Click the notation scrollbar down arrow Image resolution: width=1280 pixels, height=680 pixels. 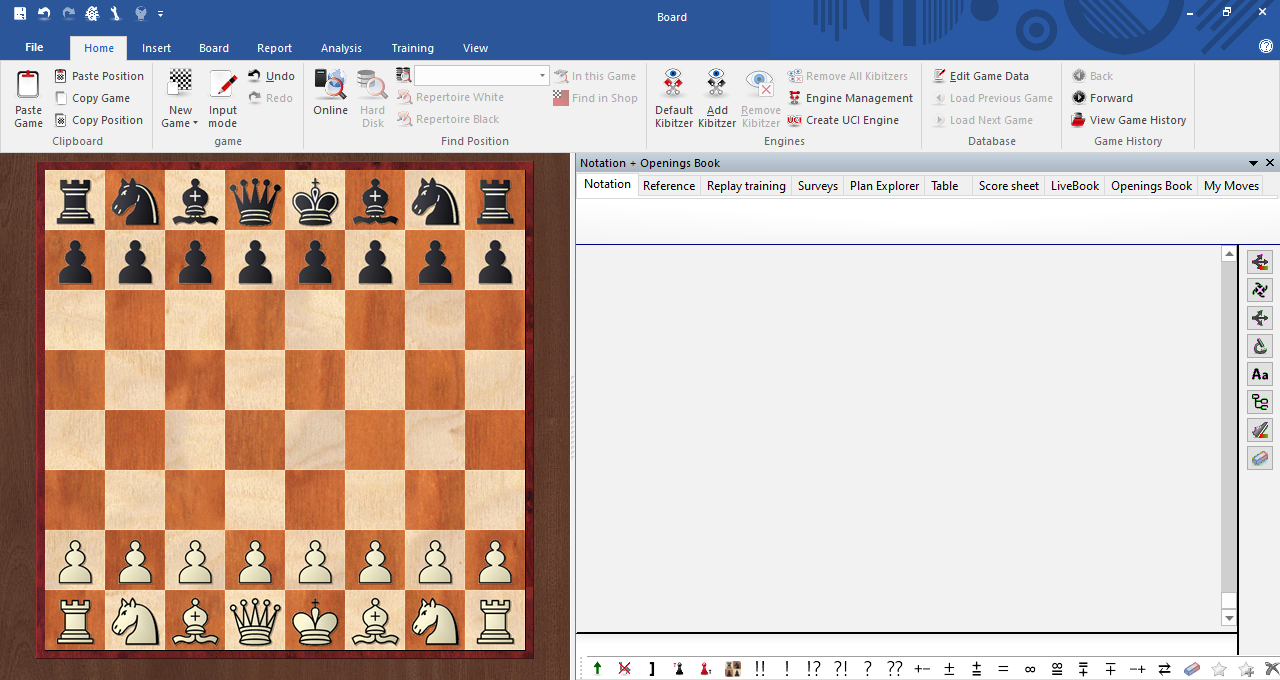tap(1230, 619)
